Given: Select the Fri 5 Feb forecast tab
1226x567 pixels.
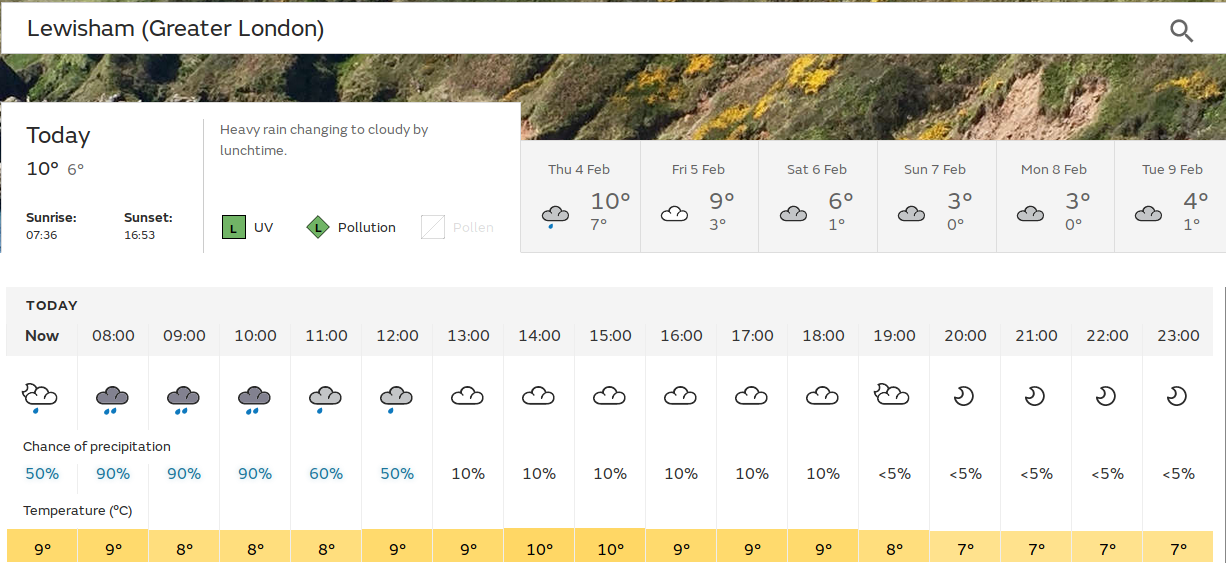Looking at the screenshot, I should pos(699,196).
